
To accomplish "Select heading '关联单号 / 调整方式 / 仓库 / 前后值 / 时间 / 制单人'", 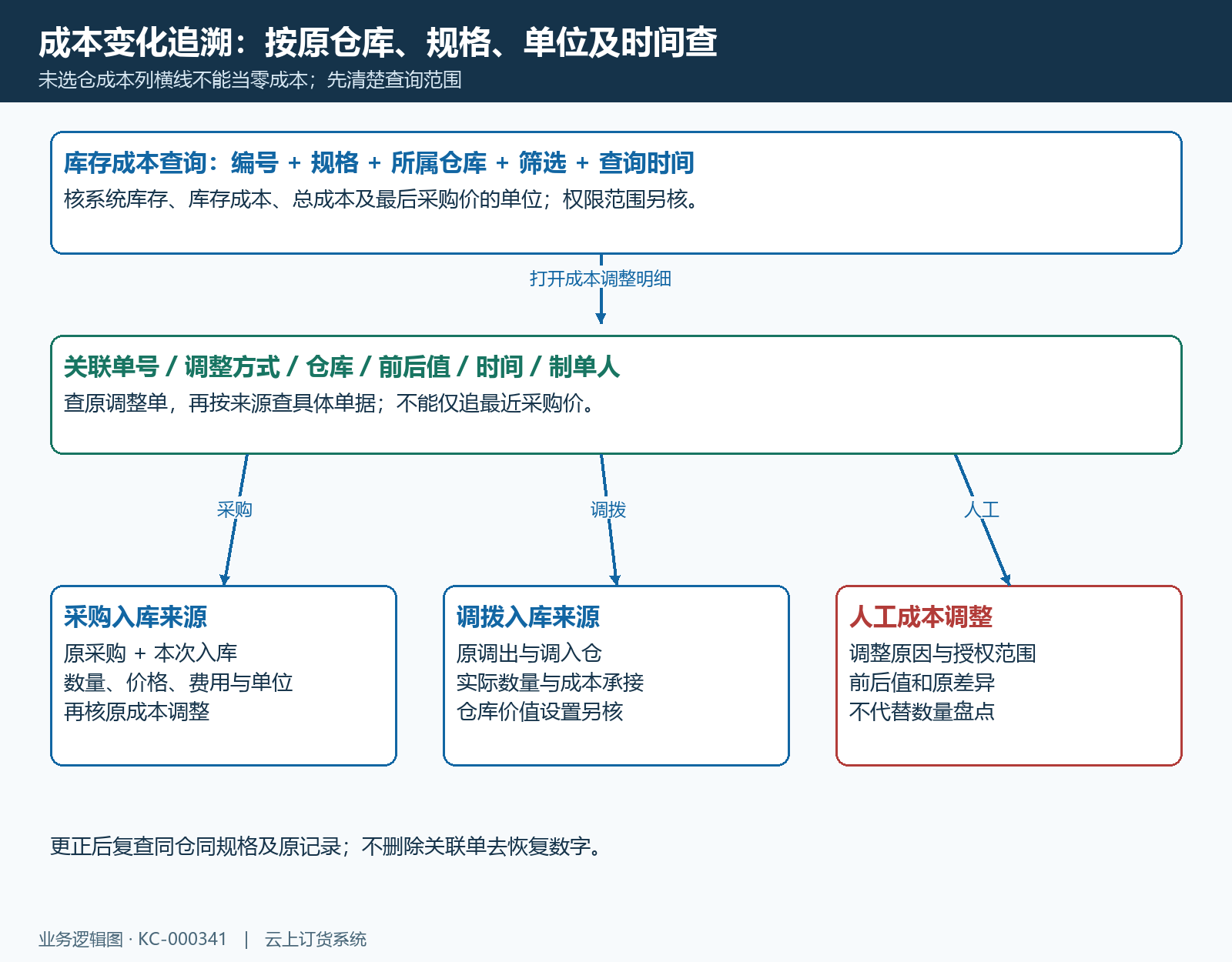I will tap(342, 367).
